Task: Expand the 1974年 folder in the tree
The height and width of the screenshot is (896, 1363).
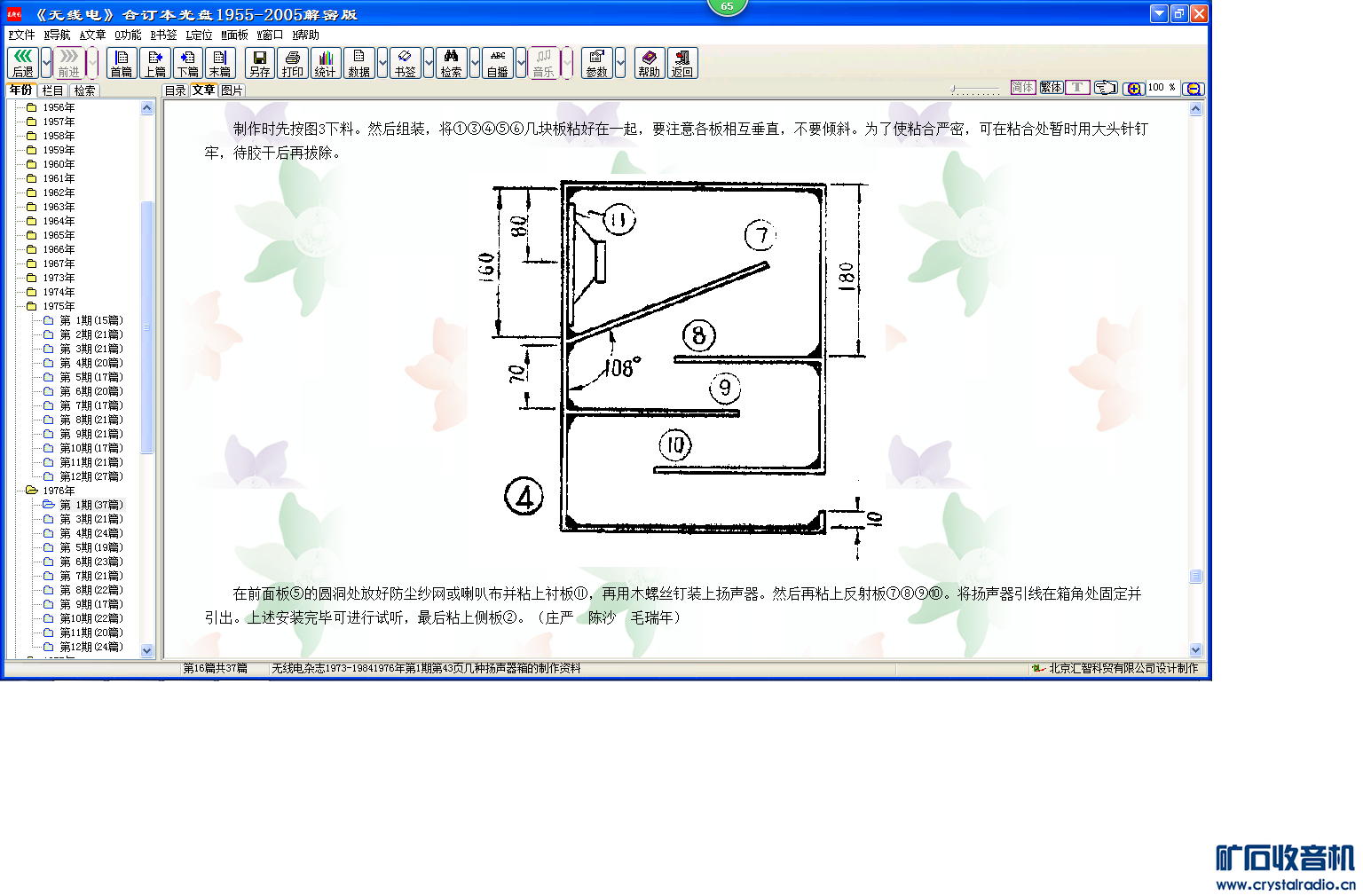Action: [x=51, y=292]
